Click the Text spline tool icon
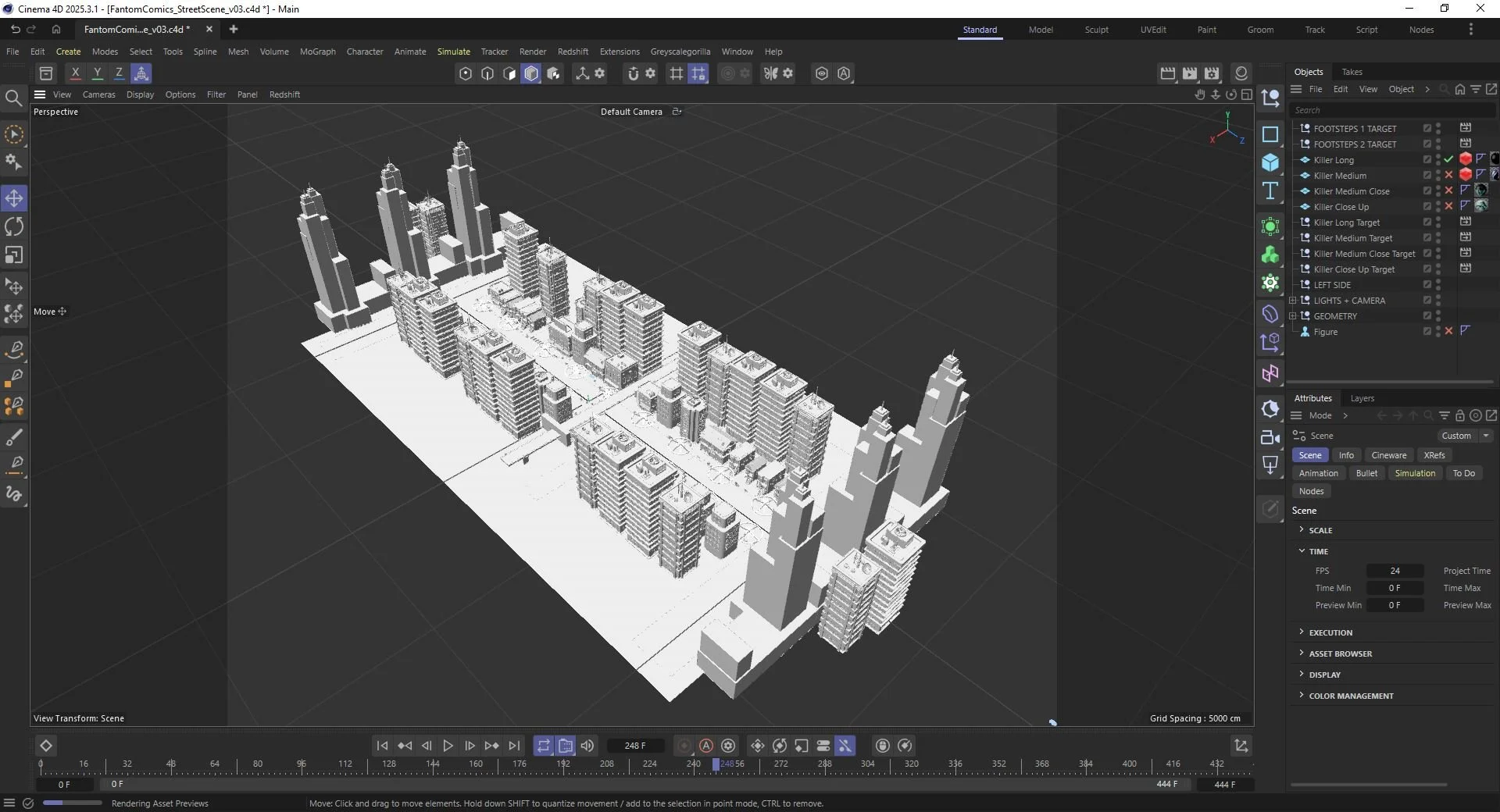This screenshot has width=1500, height=812. click(x=1270, y=191)
